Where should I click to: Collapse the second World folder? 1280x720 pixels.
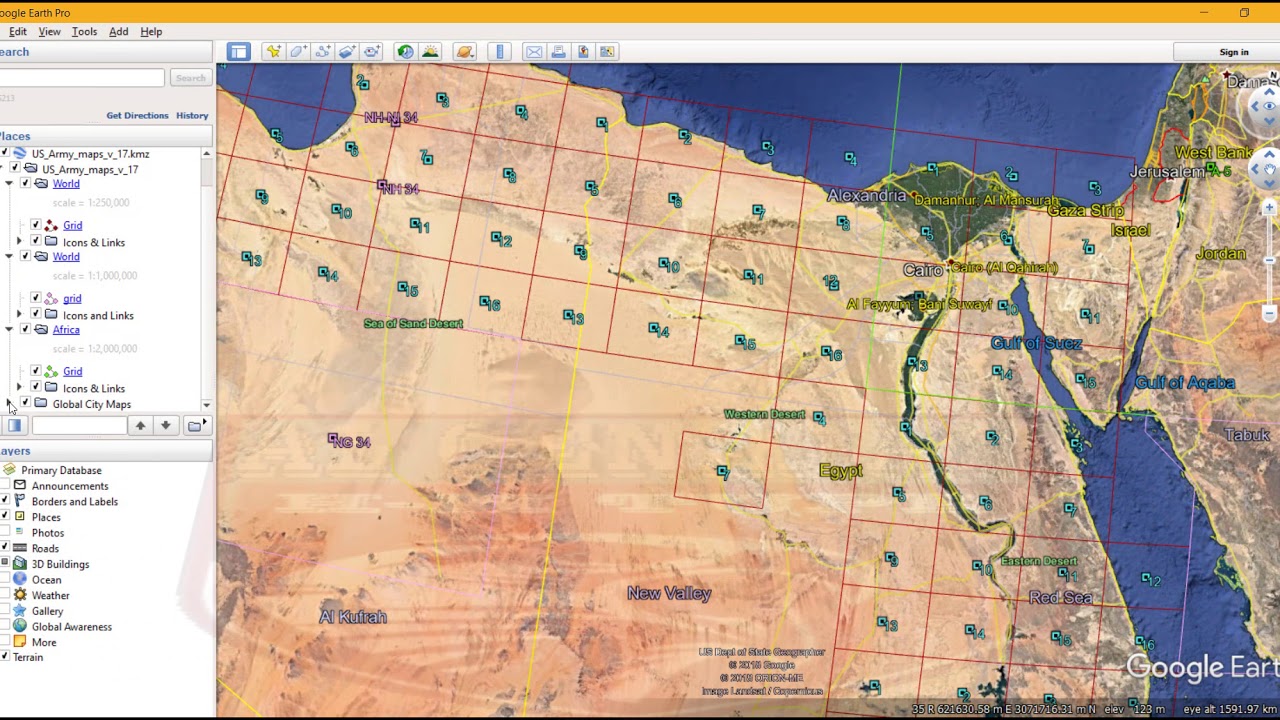coord(9,257)
